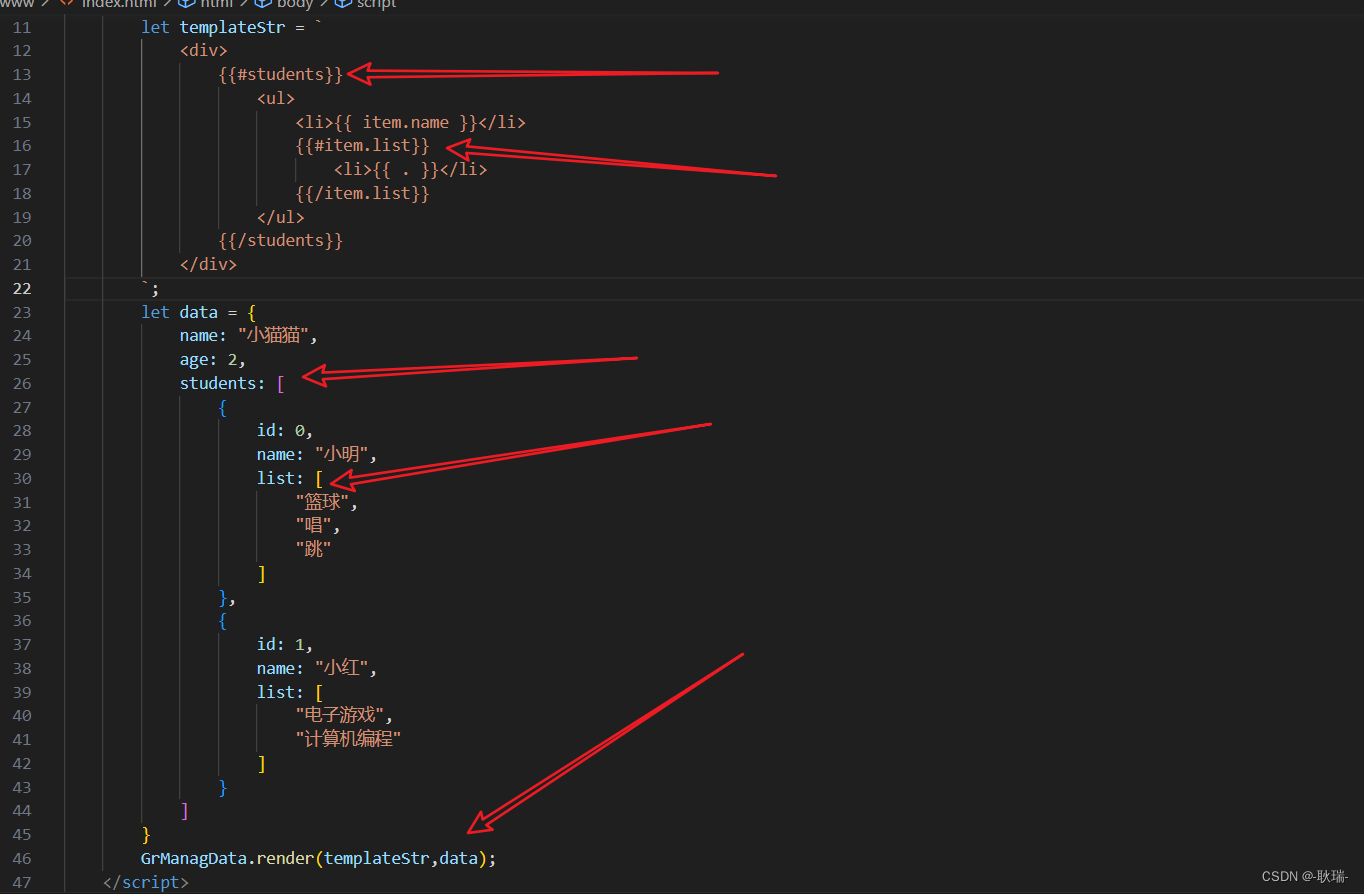The image size is (1364, 894).
Task: Click the {{/students}} closing tag
Action: pos(281,240)
